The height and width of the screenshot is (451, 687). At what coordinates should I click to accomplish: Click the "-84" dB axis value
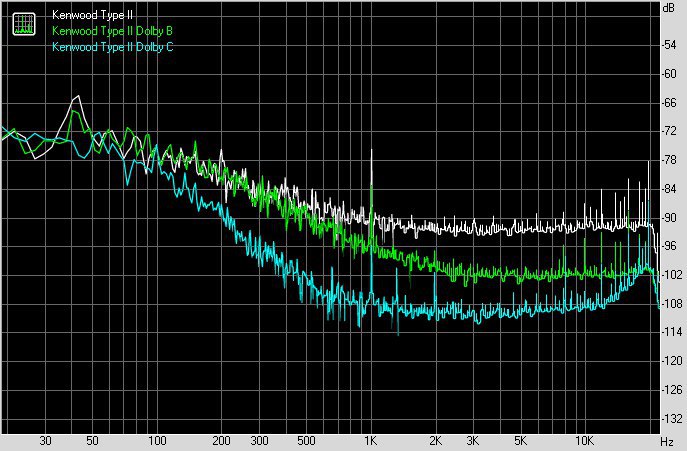(669, 189)
